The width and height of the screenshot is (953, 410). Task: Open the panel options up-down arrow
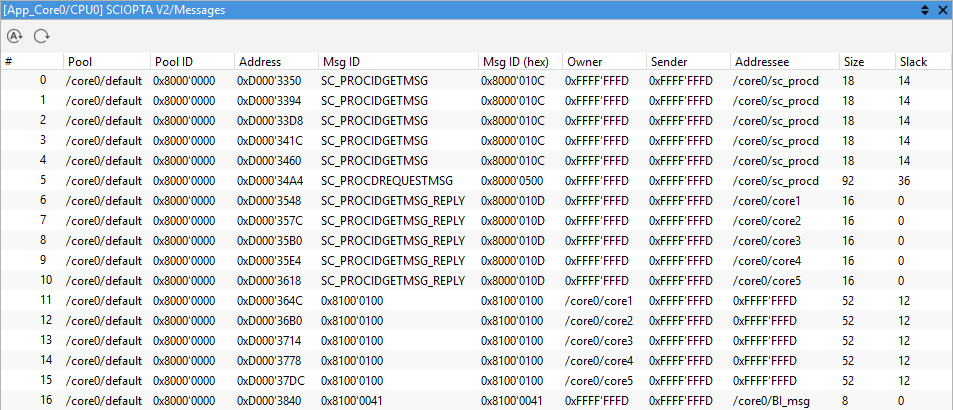(x=924, y=9)
